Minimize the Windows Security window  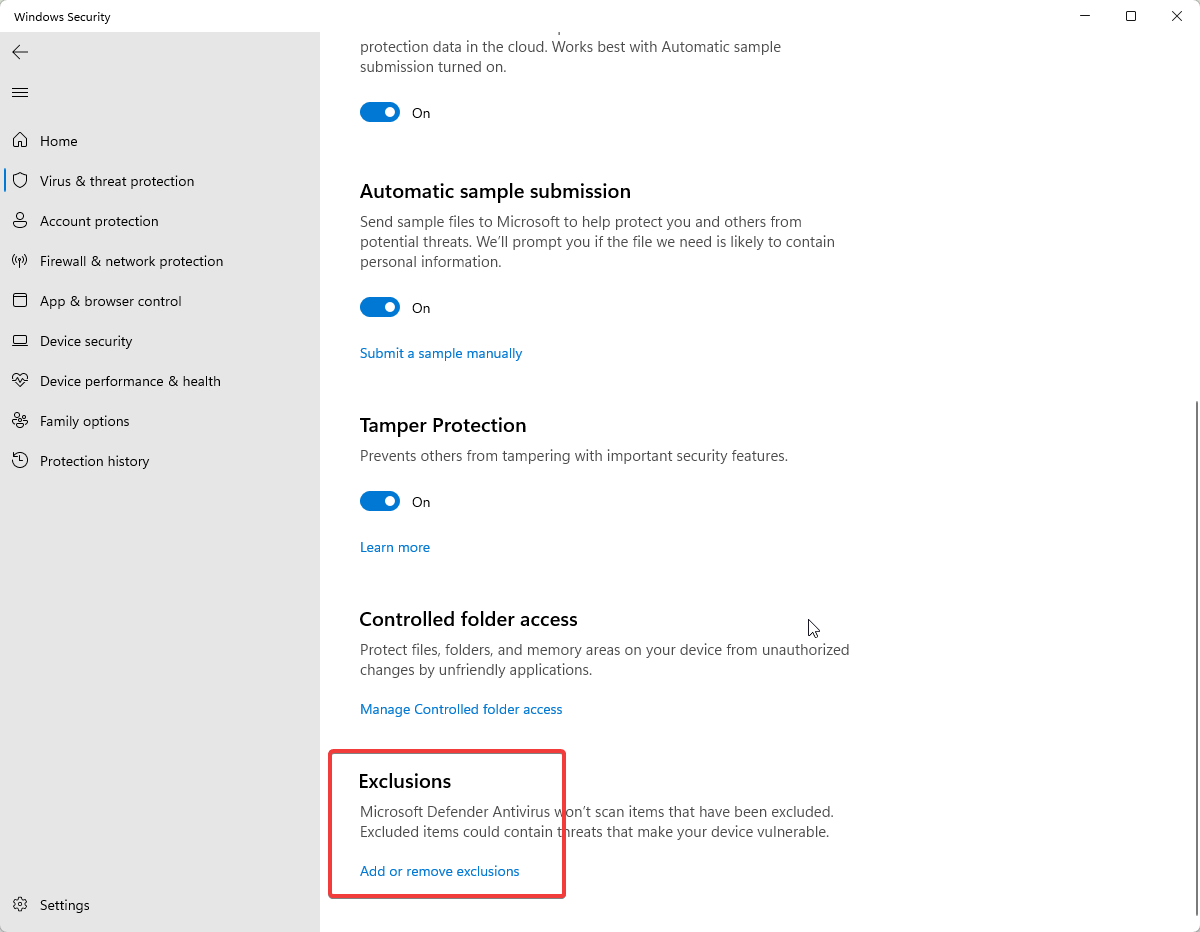tap(1085, 16)
